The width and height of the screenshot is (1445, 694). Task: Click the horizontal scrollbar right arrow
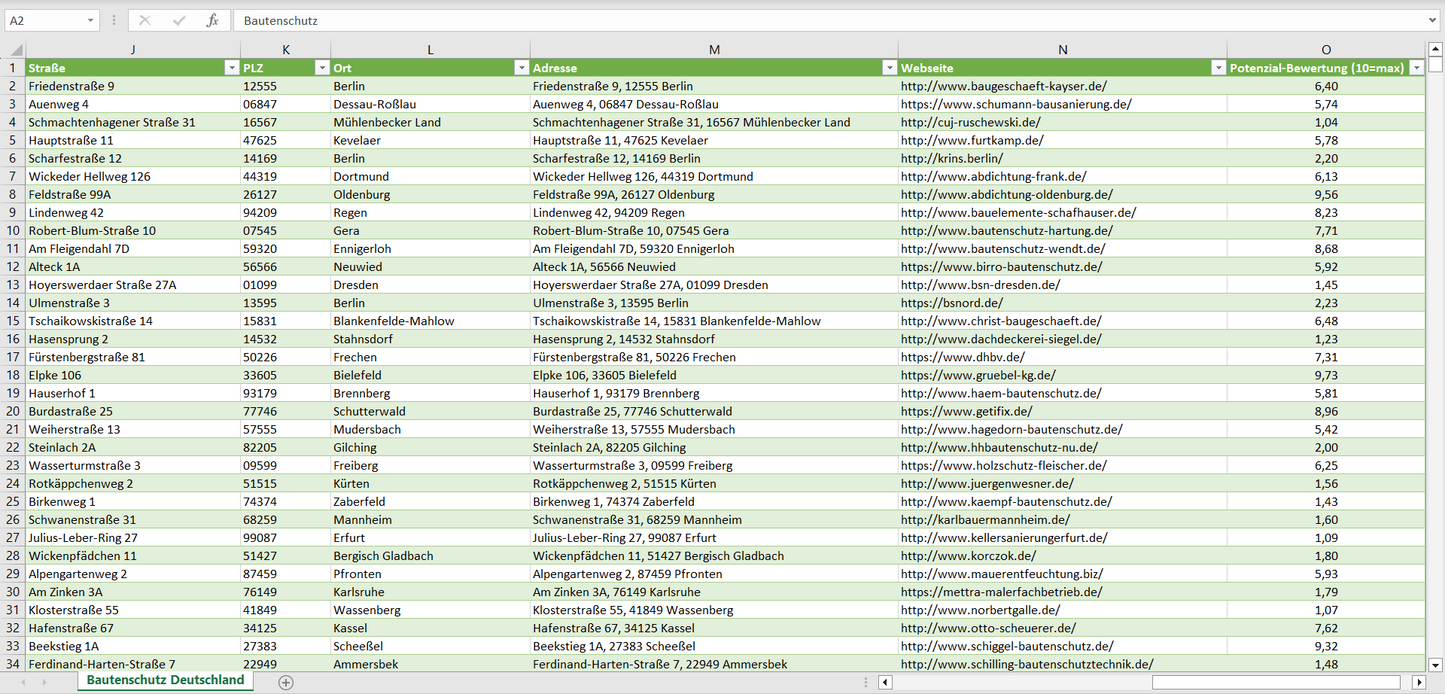click(1418, 682)
